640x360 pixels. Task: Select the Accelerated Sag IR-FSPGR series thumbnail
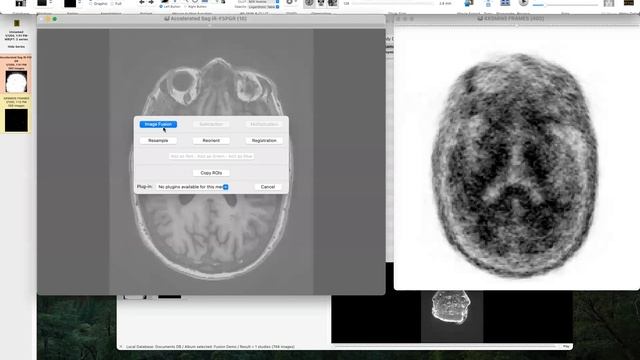click(x=16, y=81)
